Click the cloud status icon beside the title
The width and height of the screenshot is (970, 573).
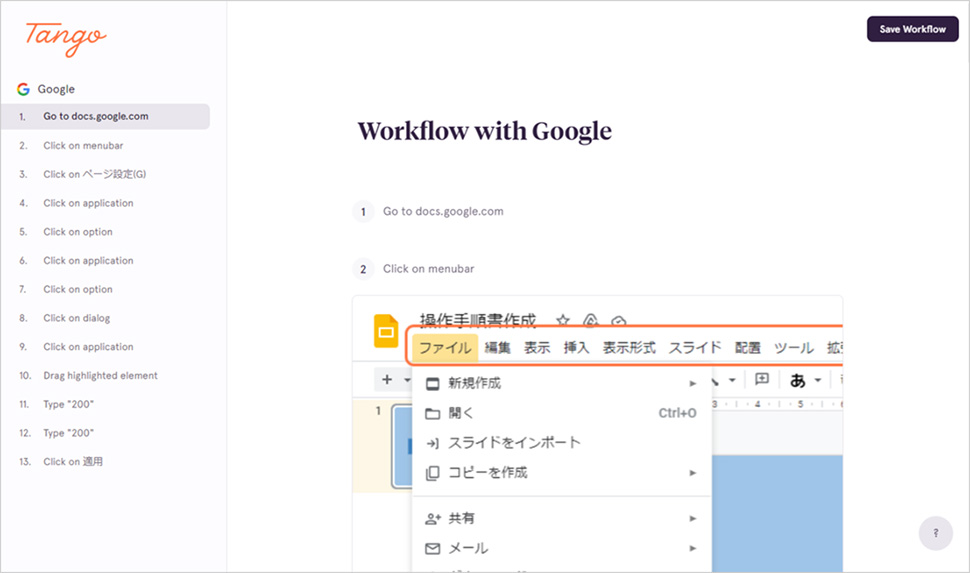618,321
